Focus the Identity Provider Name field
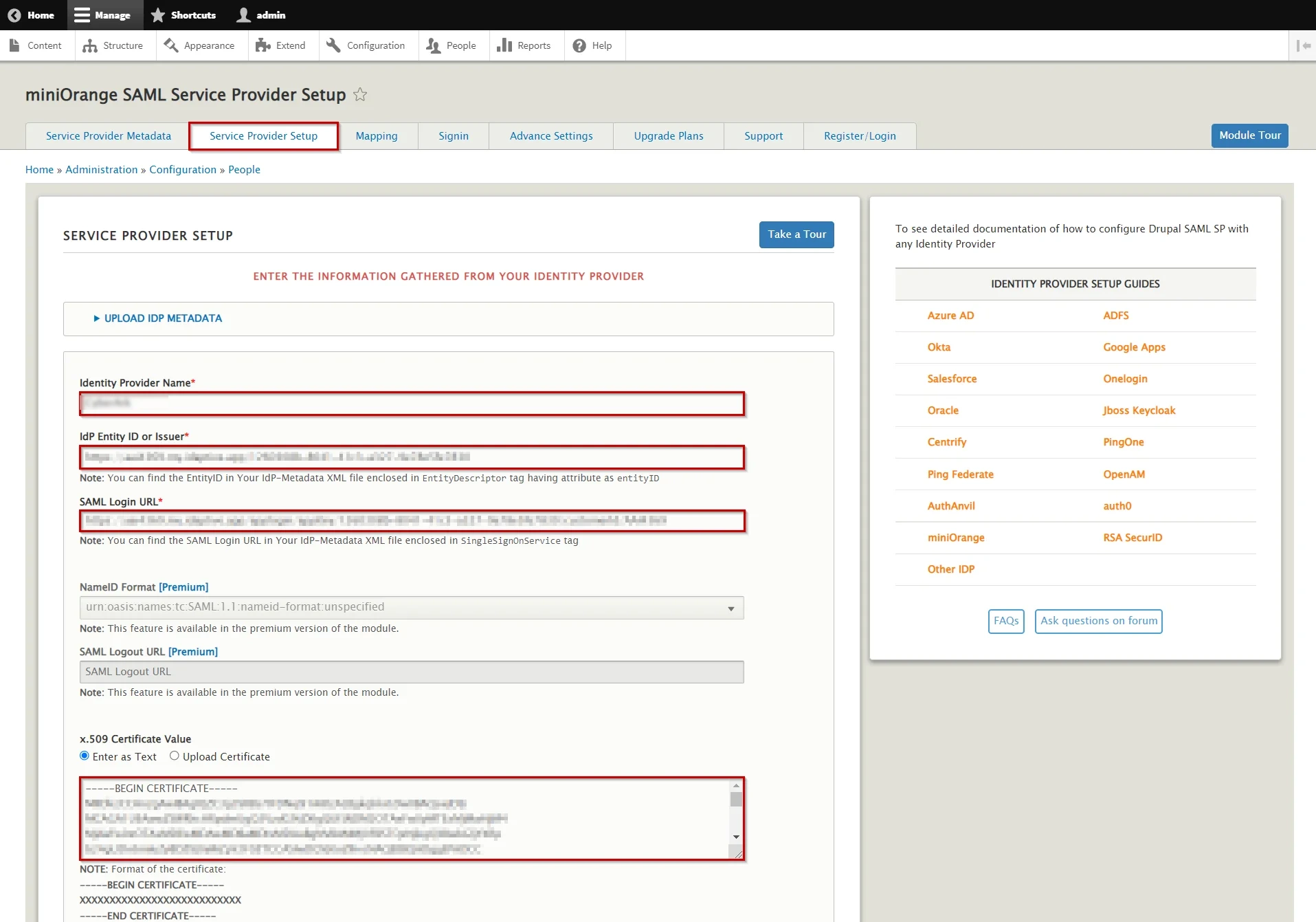The height and width of the screenshot is (922, 1316). pos(412,404)
